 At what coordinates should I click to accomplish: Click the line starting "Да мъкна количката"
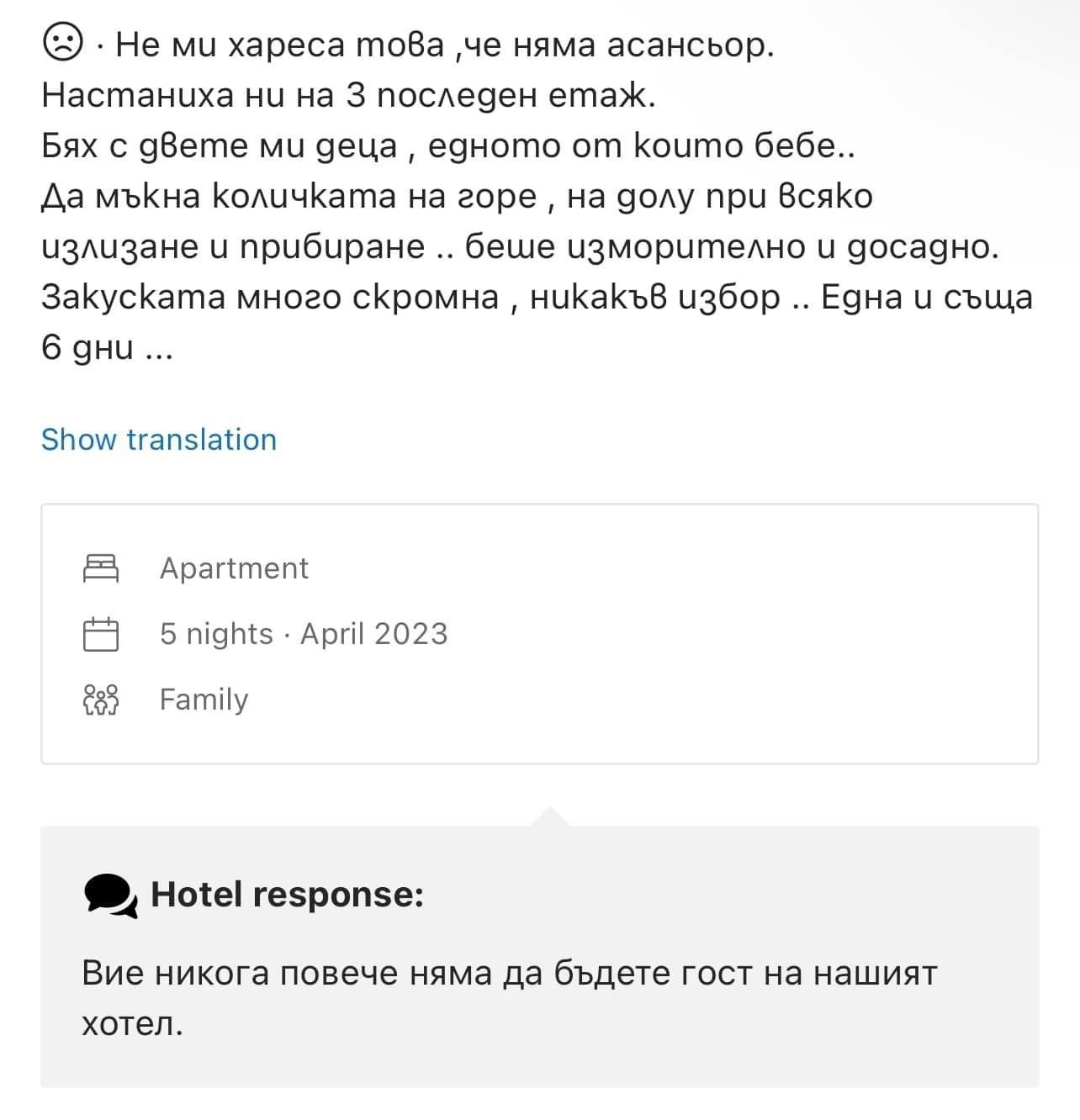457,197
